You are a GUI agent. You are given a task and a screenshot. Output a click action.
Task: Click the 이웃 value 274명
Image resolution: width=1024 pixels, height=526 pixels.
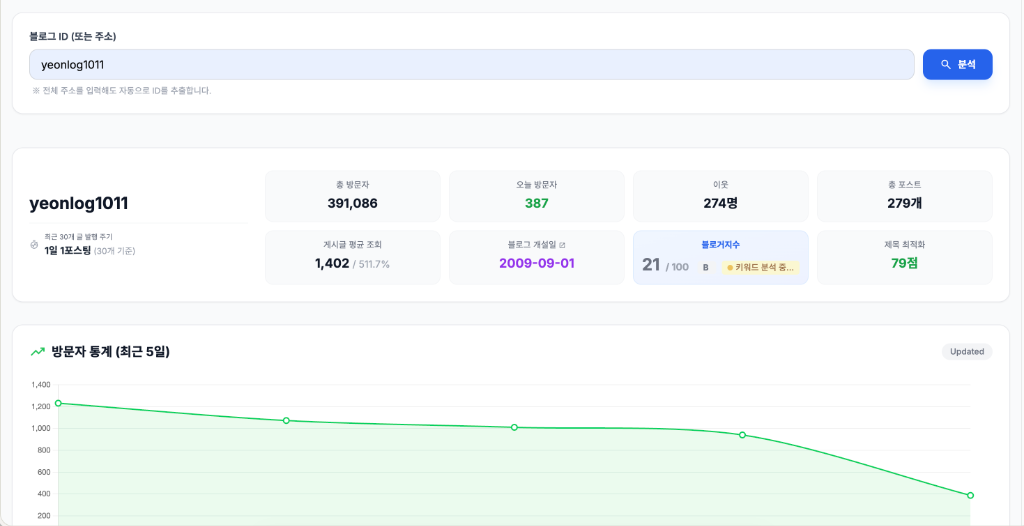720,203
